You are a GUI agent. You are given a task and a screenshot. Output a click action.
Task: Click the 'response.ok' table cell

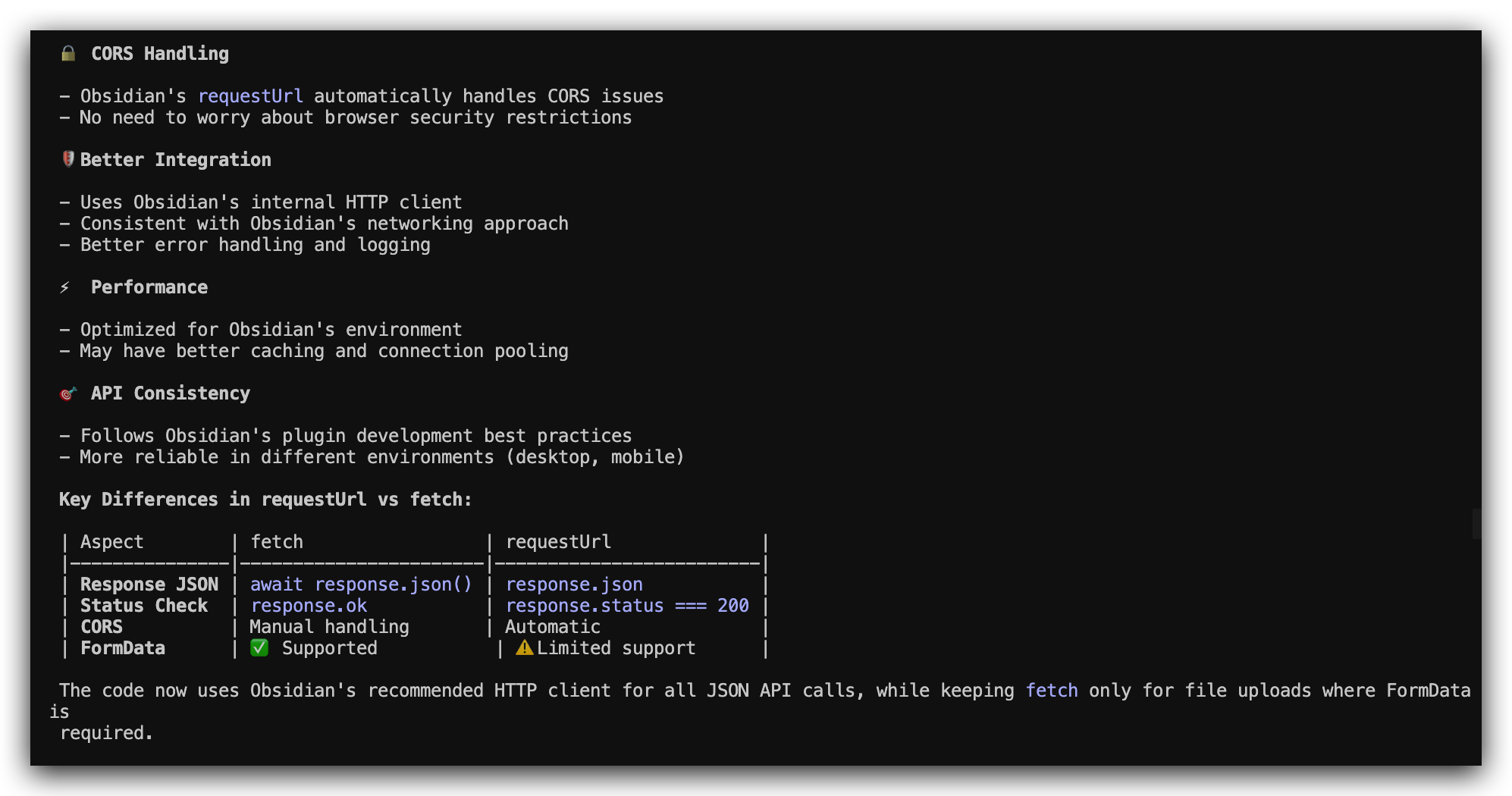(x=309, y=606)
